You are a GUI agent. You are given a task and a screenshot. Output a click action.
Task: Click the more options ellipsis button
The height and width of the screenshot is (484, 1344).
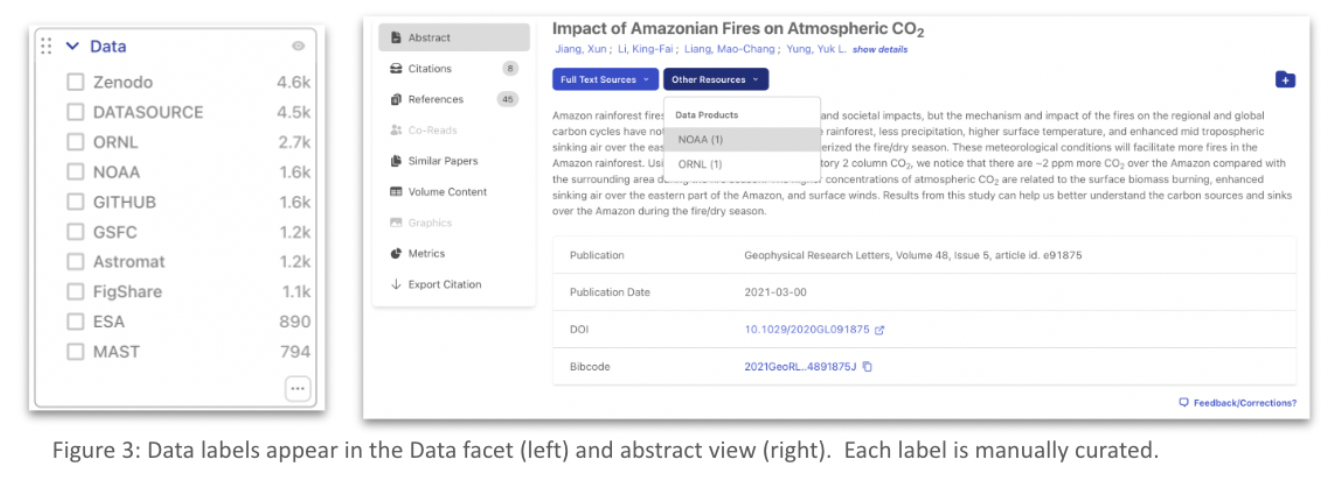[297, 388]
